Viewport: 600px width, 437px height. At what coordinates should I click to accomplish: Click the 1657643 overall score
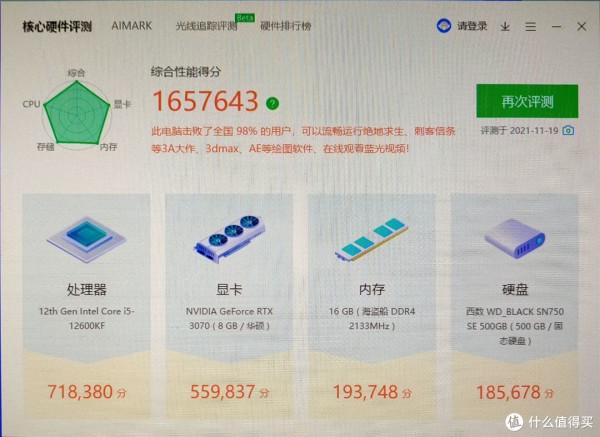coord(205,101)
